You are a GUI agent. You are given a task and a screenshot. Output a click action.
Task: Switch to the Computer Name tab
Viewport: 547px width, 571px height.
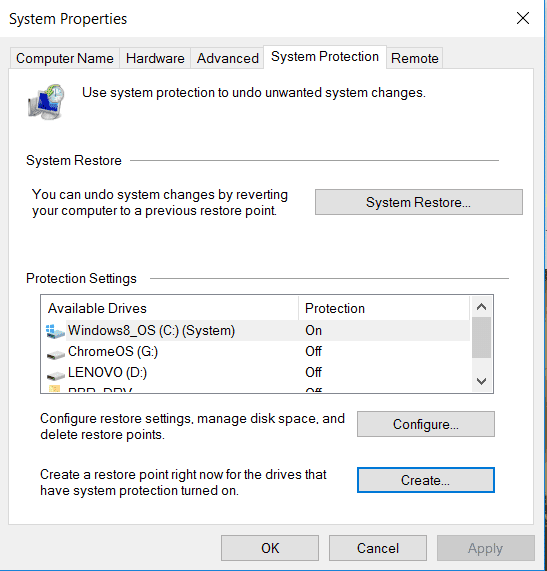click(x=65, y=58)
